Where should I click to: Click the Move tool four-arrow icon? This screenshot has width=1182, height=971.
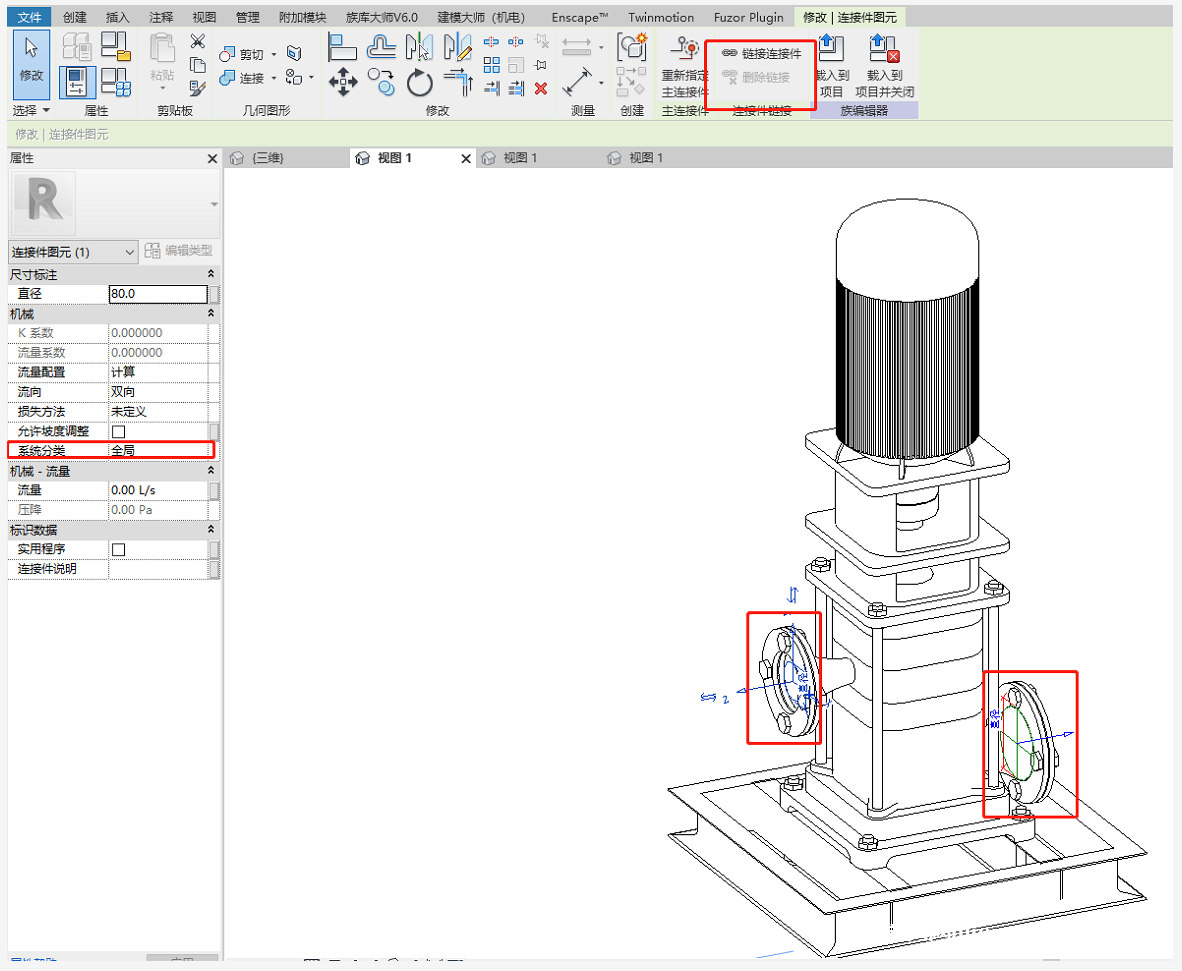[343, 81]
